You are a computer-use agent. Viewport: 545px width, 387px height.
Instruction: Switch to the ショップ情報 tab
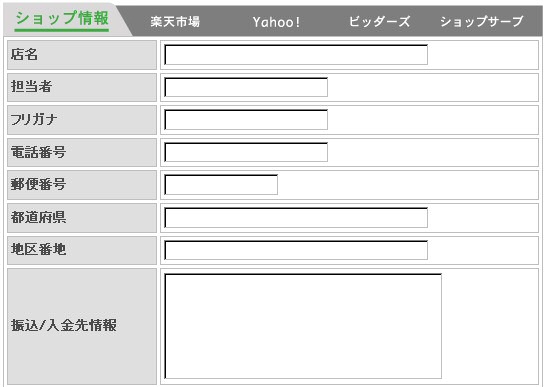62,18
